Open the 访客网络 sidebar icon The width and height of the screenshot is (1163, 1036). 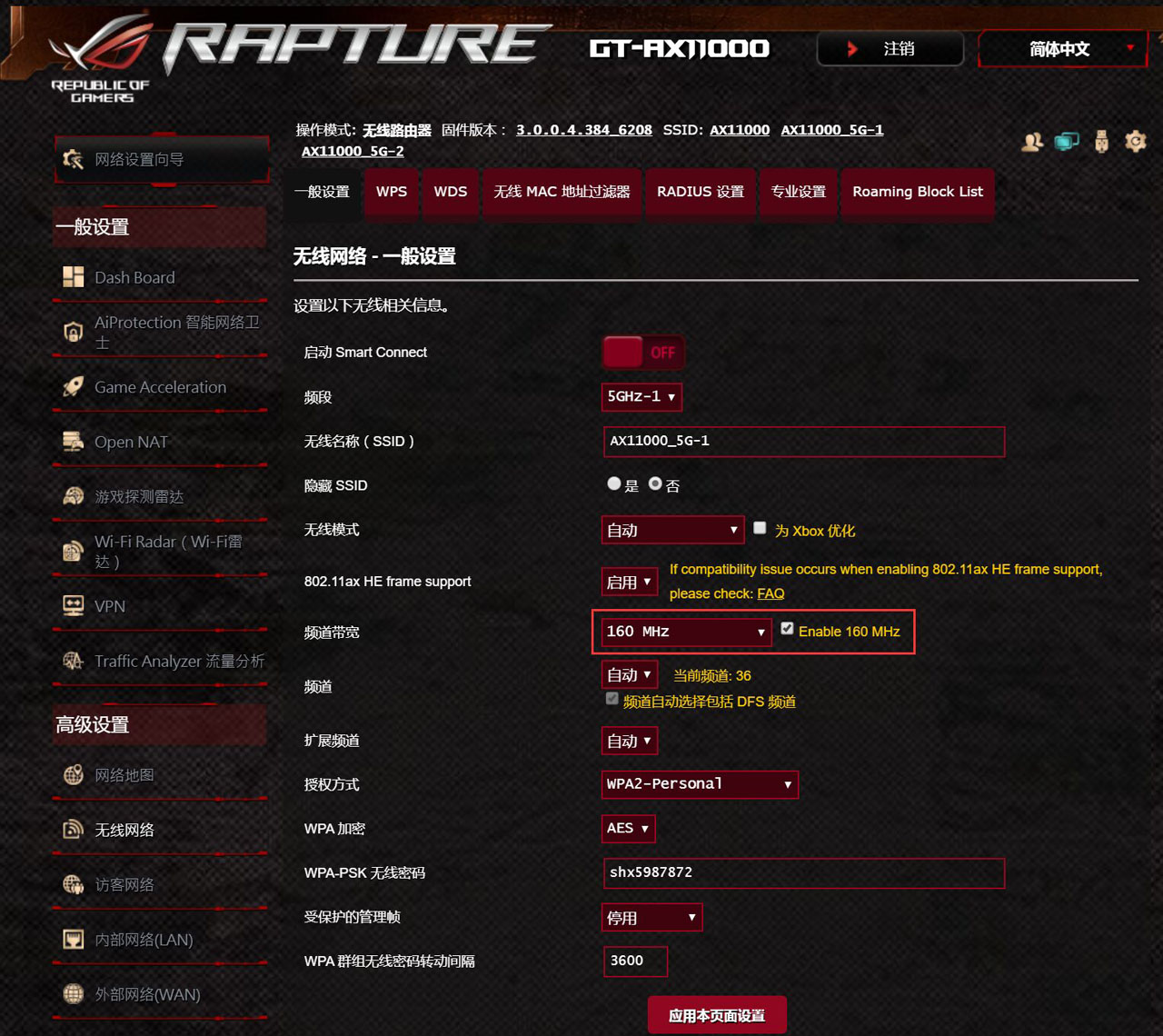pyautogui.click(x=74, y=884)
